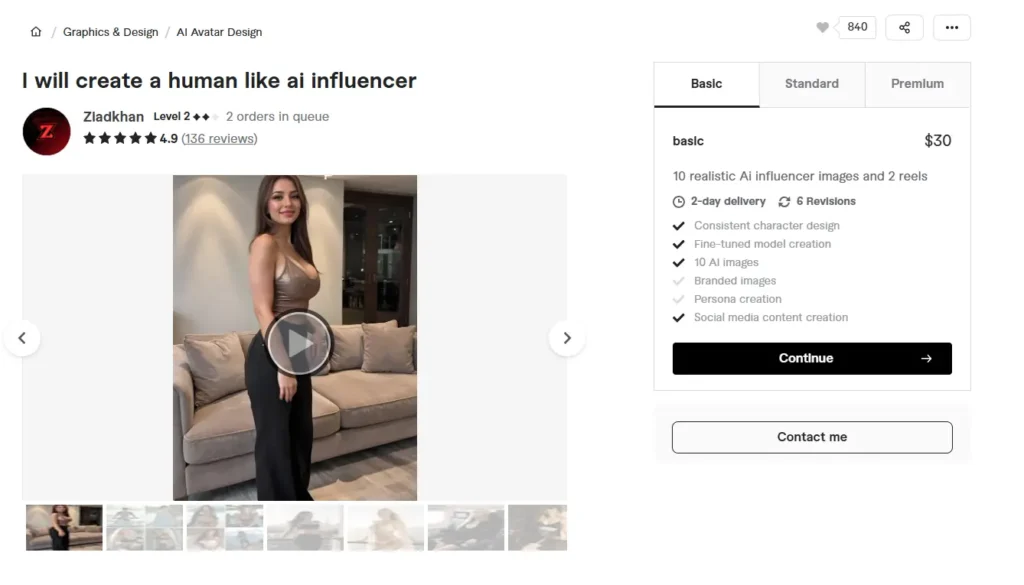Go to next gallery image arrow
The height and width of the screenshot is (585, 1024).
click(x=567, y=338)
